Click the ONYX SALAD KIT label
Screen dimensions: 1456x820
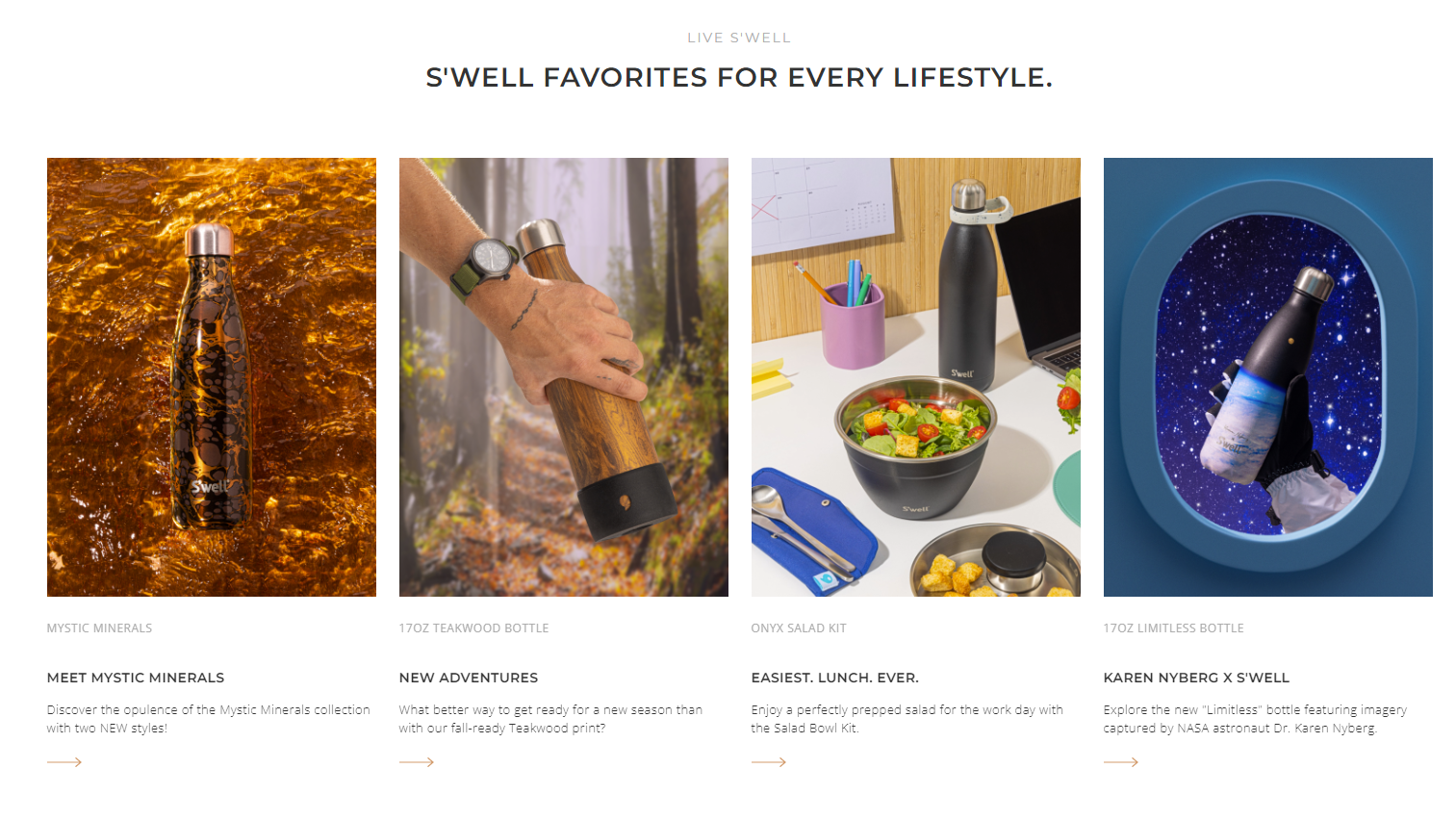[799, 628]
